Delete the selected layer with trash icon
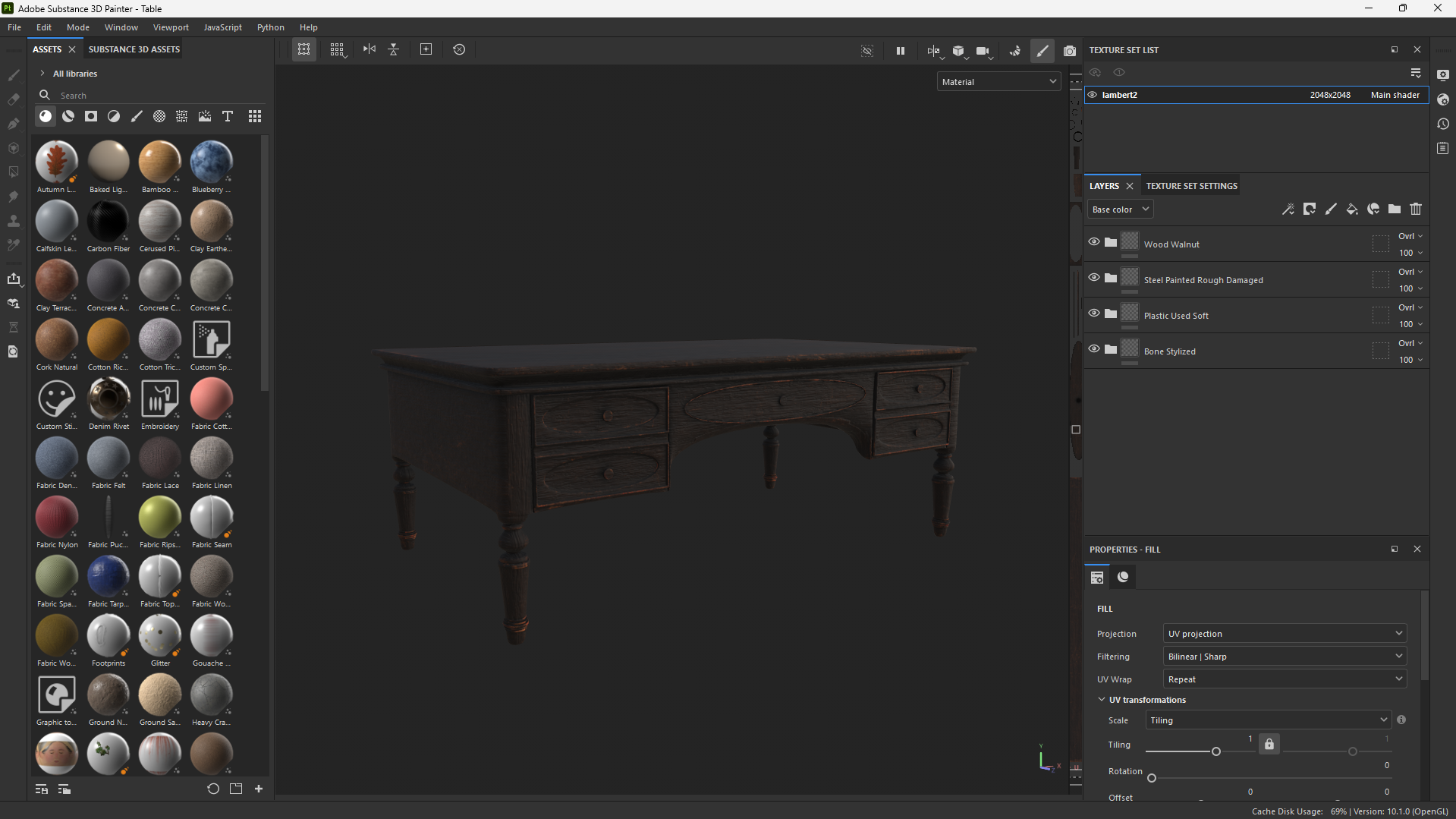The image size is (1456, 819). tap(1416, 209)
